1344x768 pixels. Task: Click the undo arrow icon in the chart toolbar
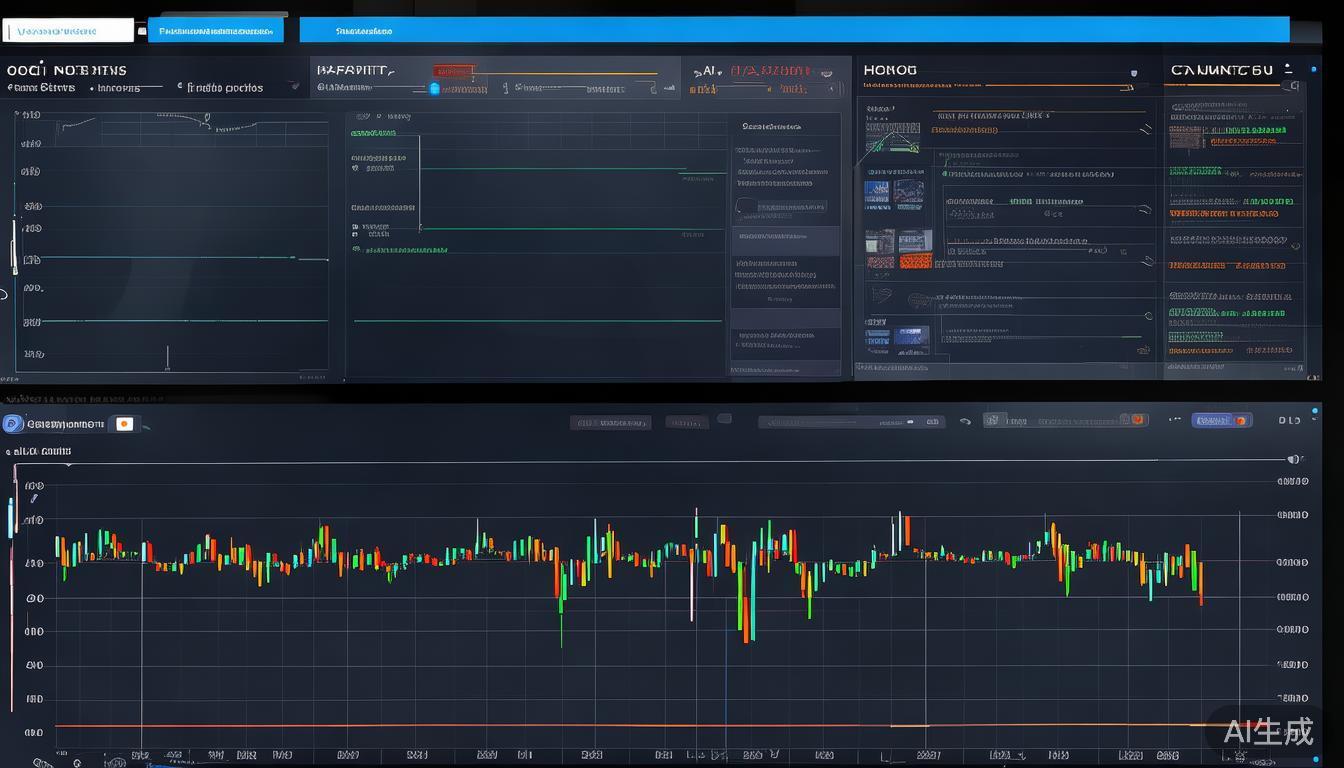[965, 421]
